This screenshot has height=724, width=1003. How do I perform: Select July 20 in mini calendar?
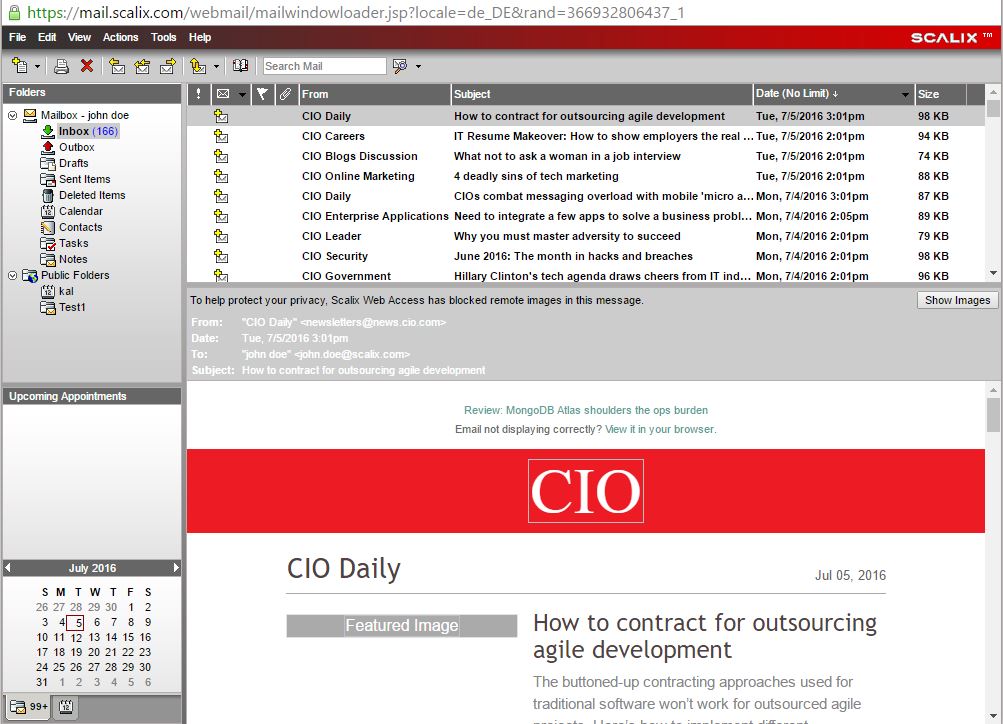click(94, 652)
